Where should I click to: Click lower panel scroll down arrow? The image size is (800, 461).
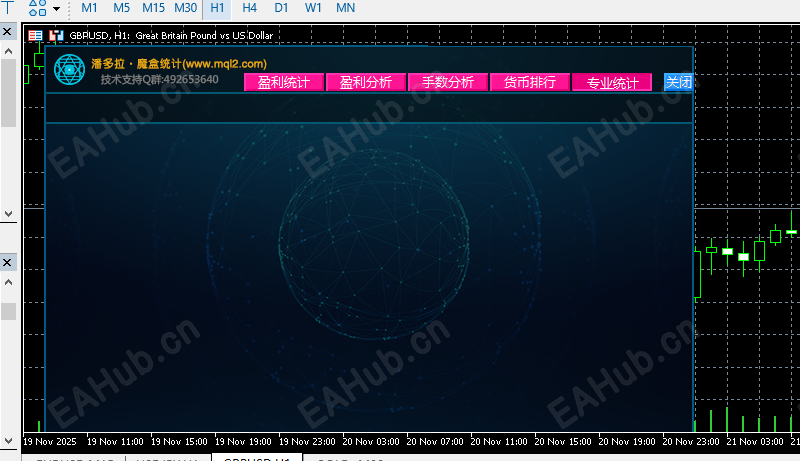tap(8, 441)
